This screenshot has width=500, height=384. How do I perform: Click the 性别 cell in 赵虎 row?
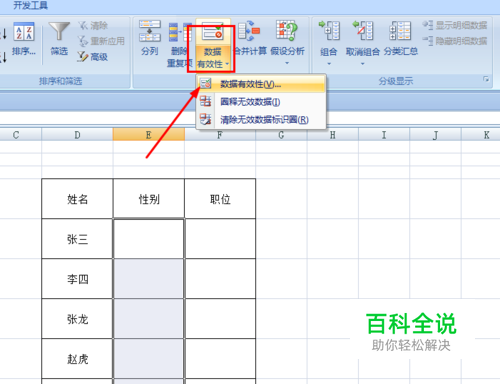click(x=149, y=359)
